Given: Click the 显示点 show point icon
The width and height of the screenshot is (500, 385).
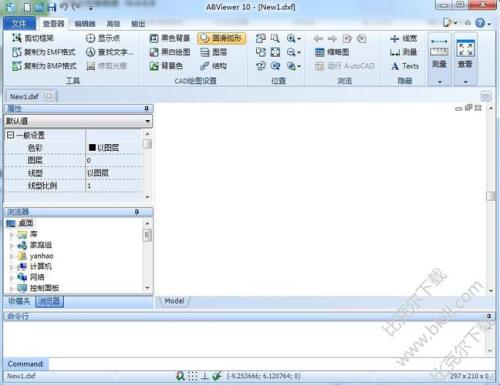Looking at the screenshot, I should (x=90, y=38).
